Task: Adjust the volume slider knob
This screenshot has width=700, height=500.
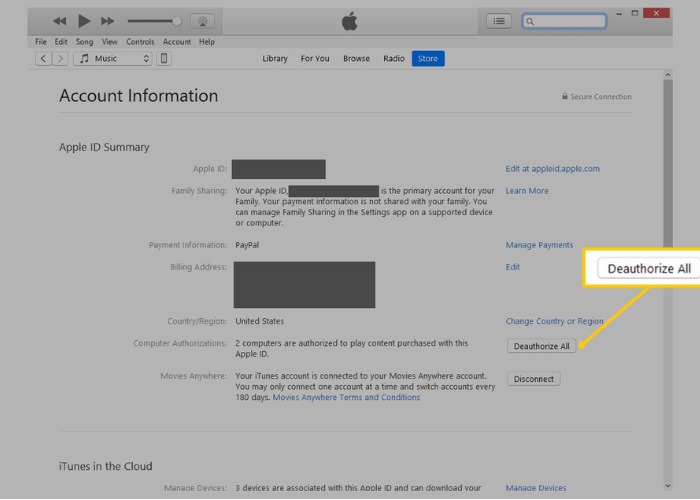Action: point(177,21)
